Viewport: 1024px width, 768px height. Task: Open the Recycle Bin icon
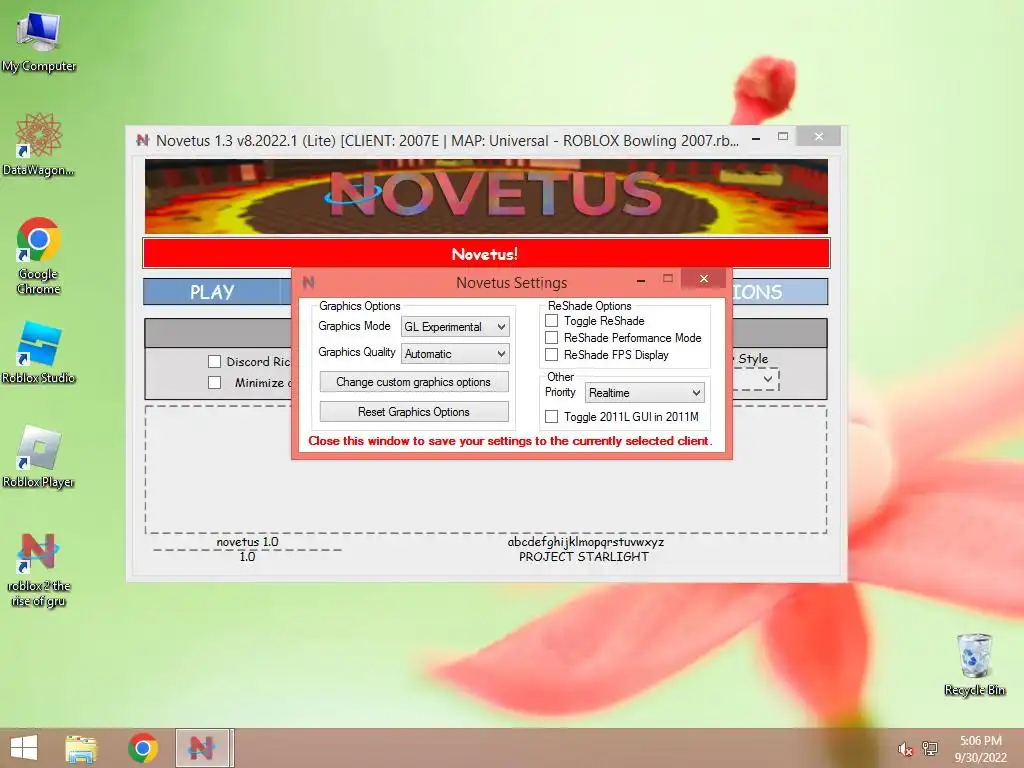tap(974, 665)
